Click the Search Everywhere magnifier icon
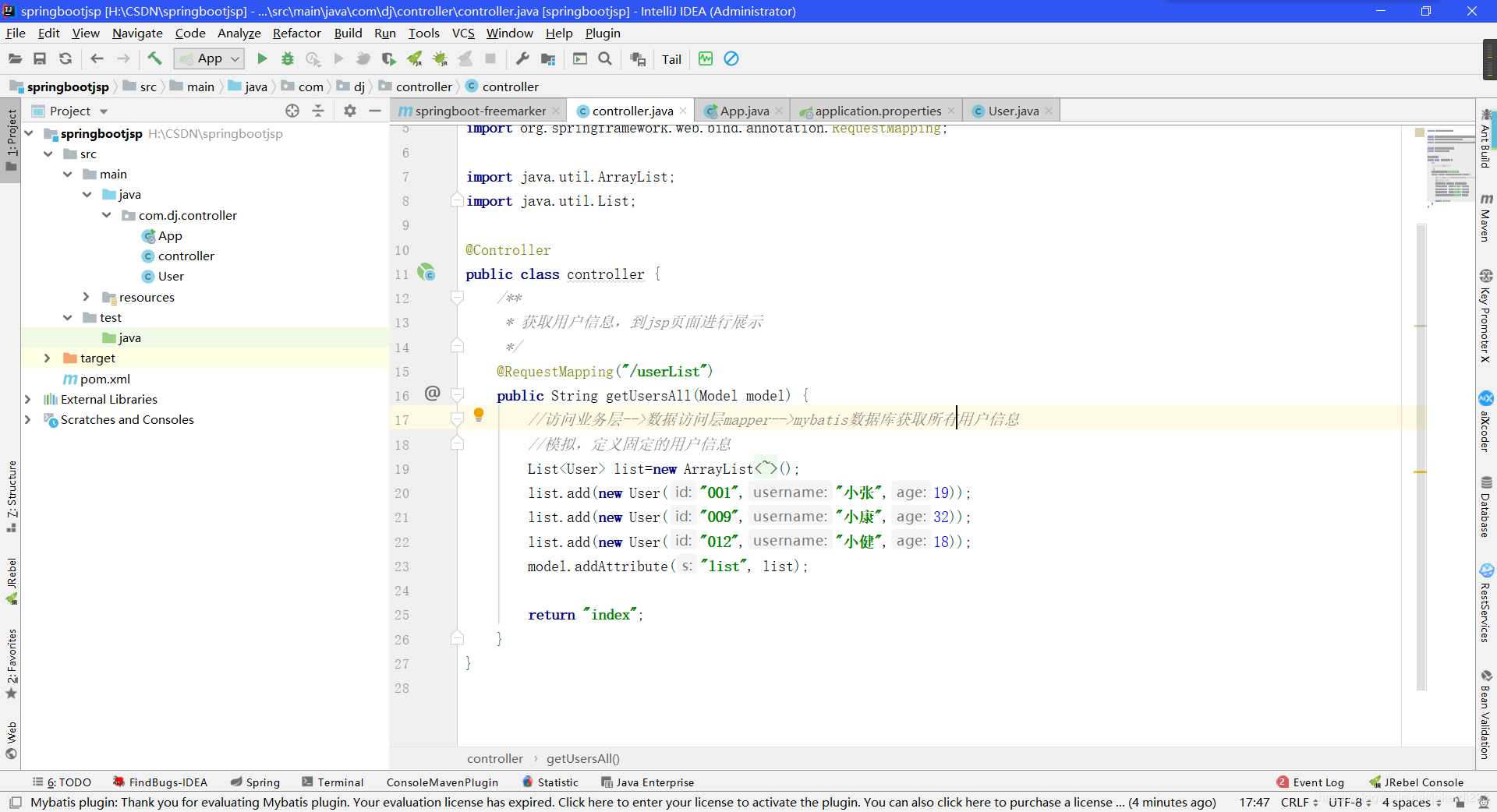The image size is (1497, 812). (x=605, y=58)
